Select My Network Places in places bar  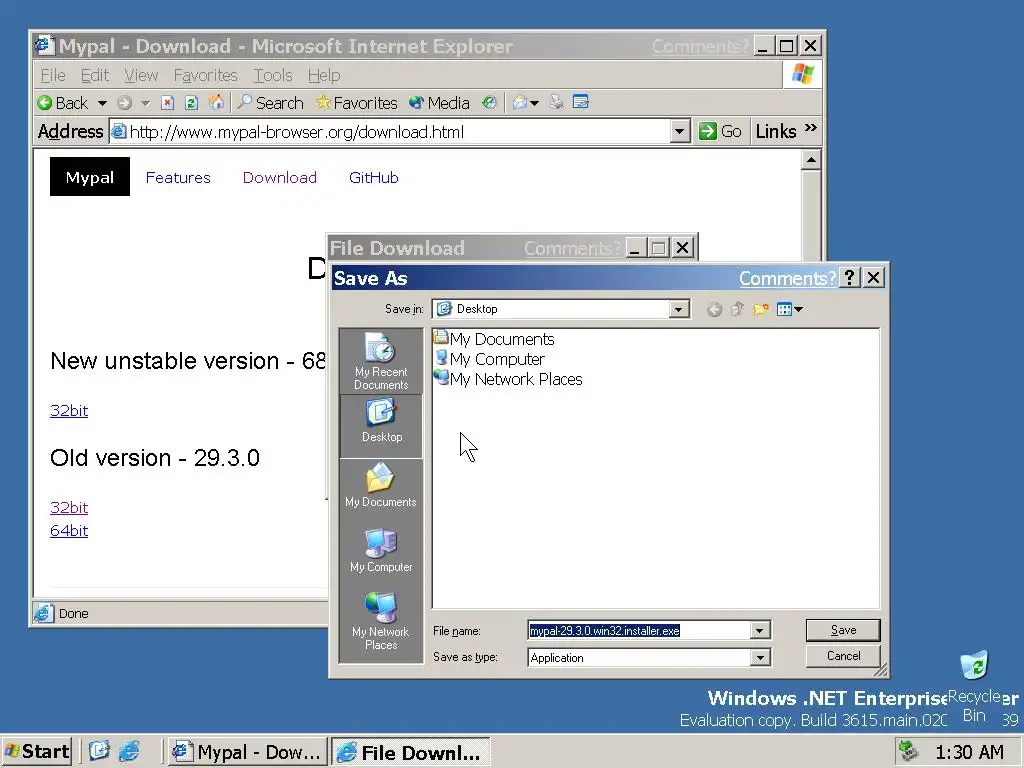click(381, 622)
